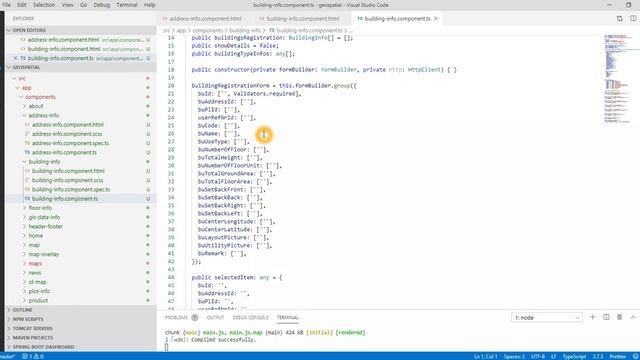Viewport: 640px width, 360px height.
Task: Click Ln 1, Col 1 in status bar
Action: (x=485, y=356)
